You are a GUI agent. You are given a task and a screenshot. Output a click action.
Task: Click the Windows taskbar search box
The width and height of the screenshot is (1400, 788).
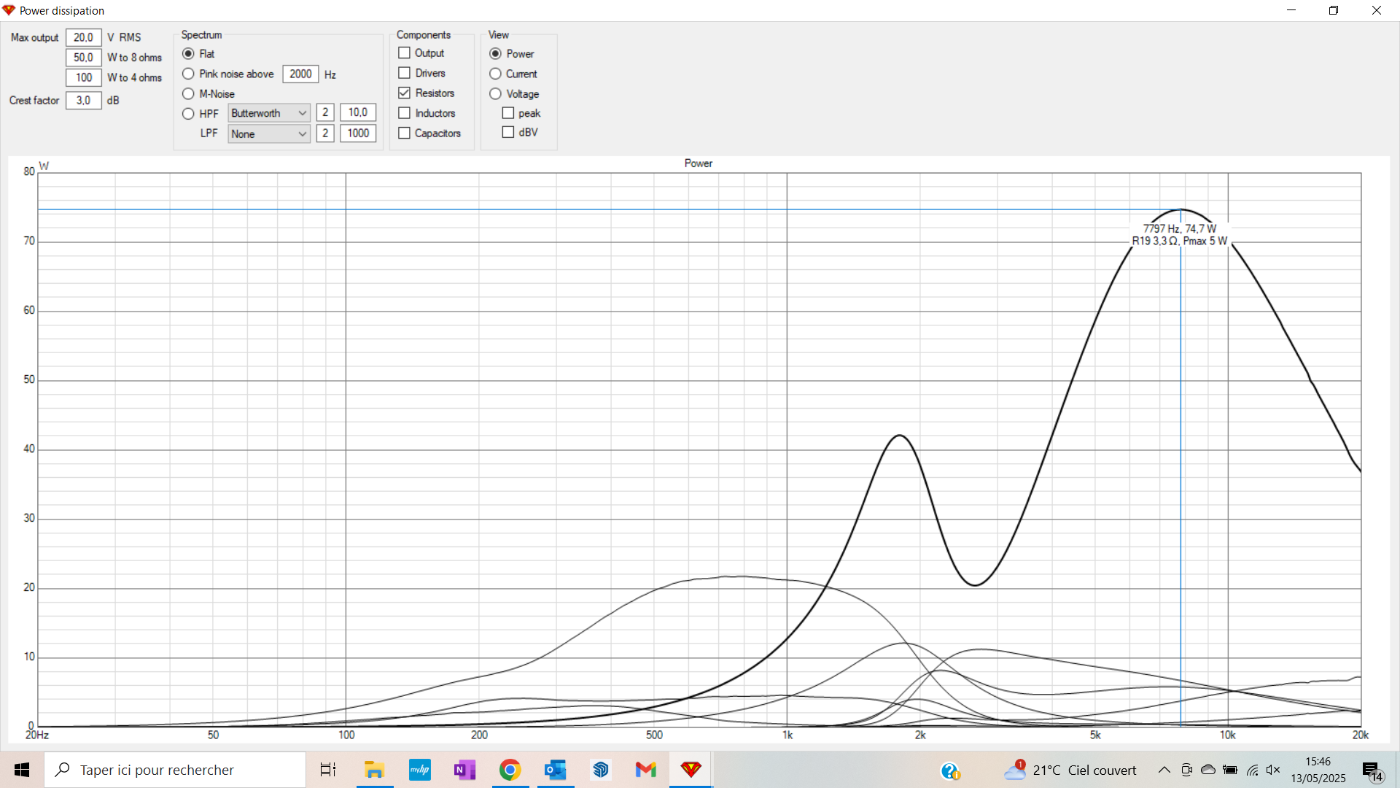pos(175,770)
